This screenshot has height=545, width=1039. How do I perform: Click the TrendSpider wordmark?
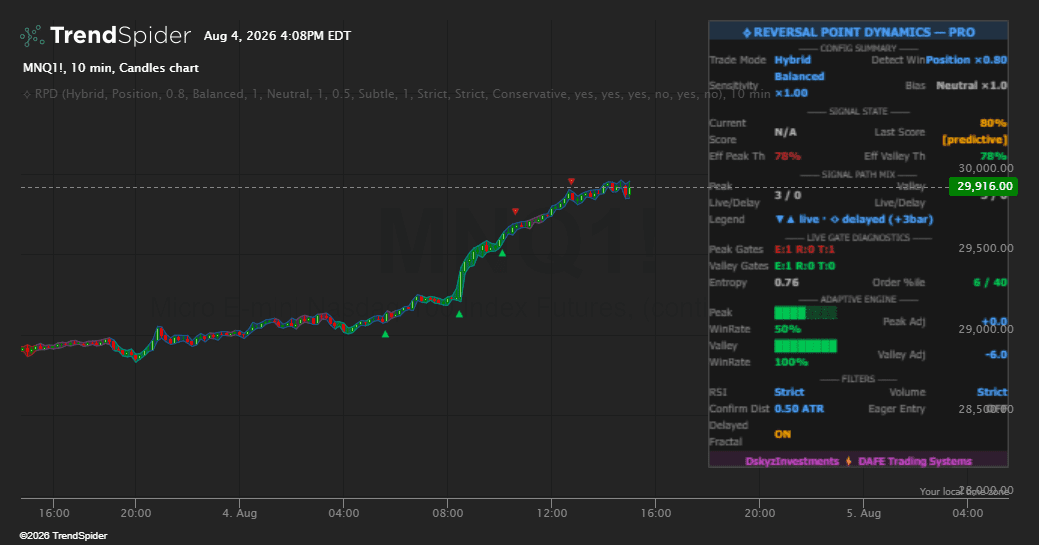(121, 35)
